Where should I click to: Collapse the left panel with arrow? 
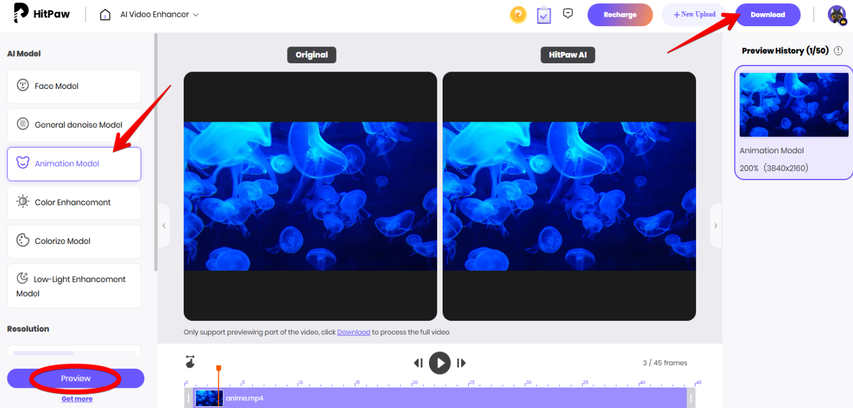click(x=164, y=225)
